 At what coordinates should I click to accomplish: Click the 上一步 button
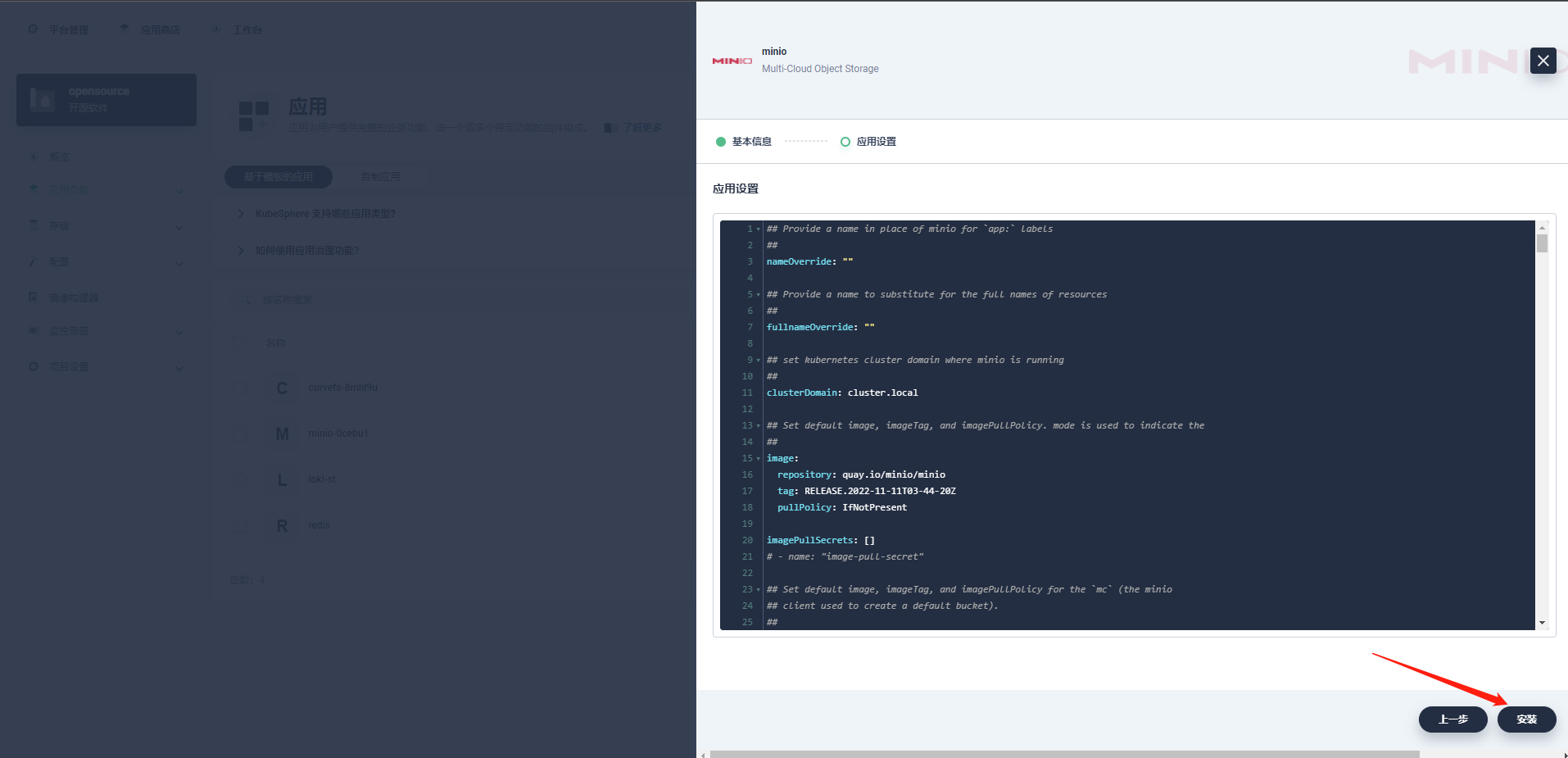coord(1453,719)
